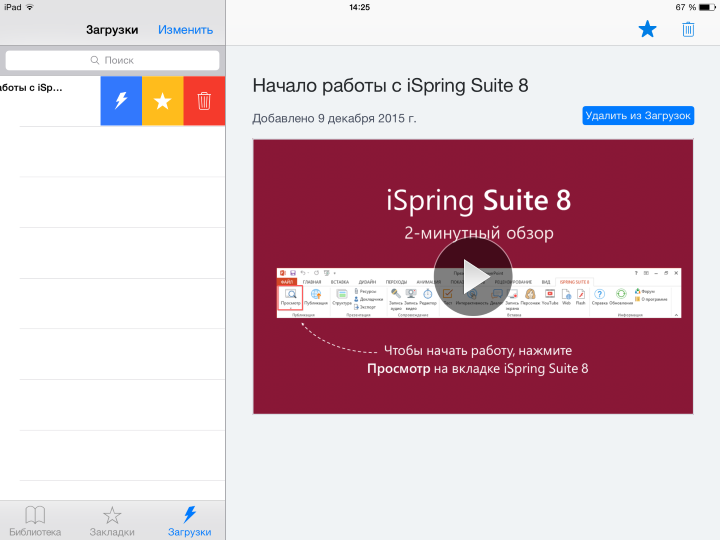Viewport: 720px width, 540px height.
Task: Tap "Изменить" to edit downloads
Action: (186, 30)
